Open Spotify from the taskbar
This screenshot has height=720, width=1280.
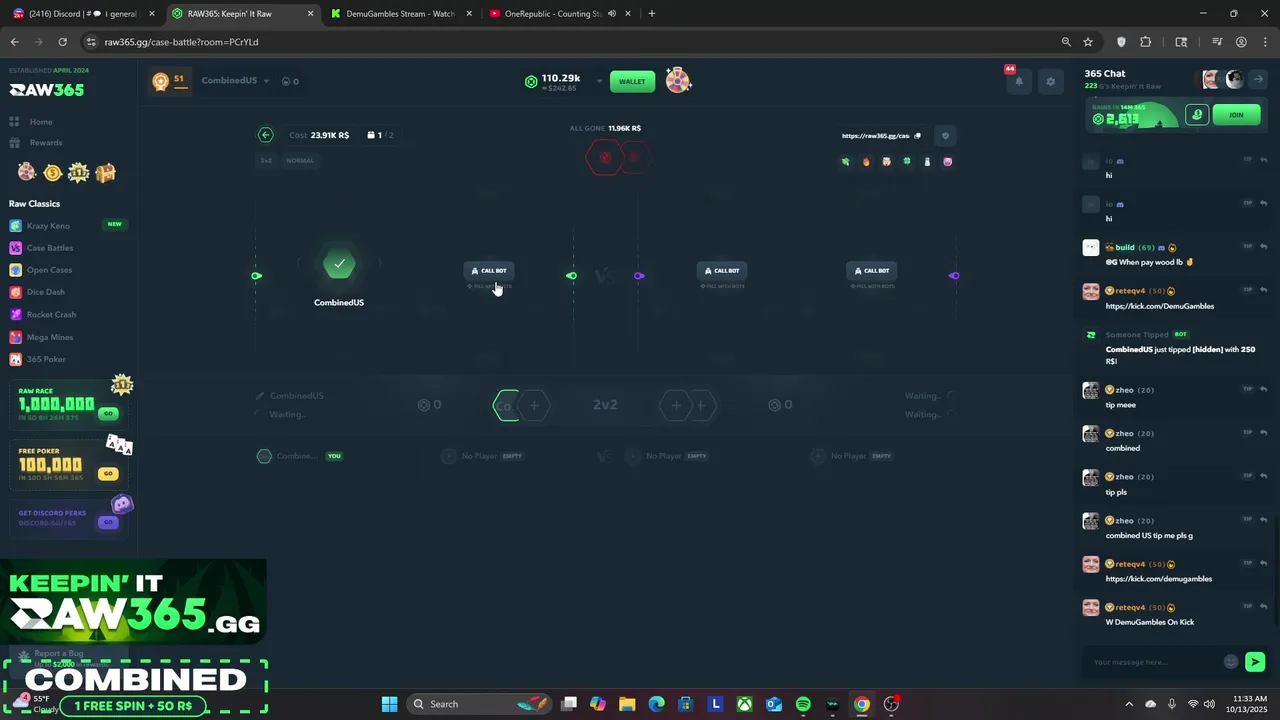[x=803, y=704]
